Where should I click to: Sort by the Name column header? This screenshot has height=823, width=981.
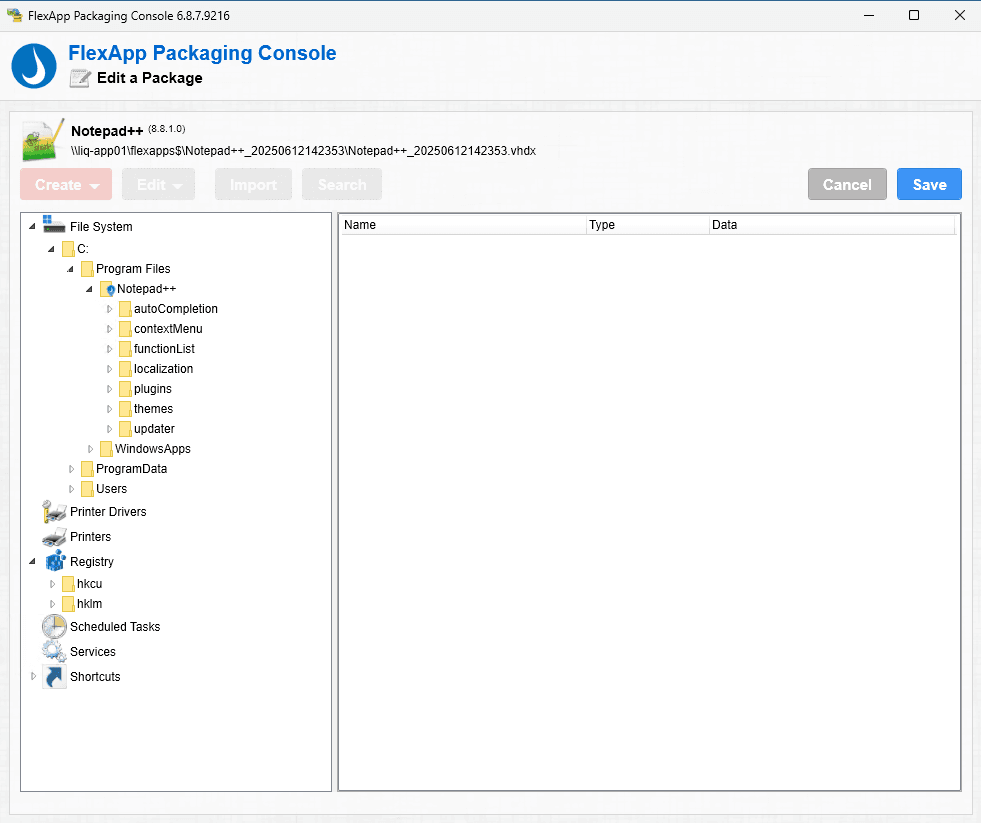[x=462, y=225]
